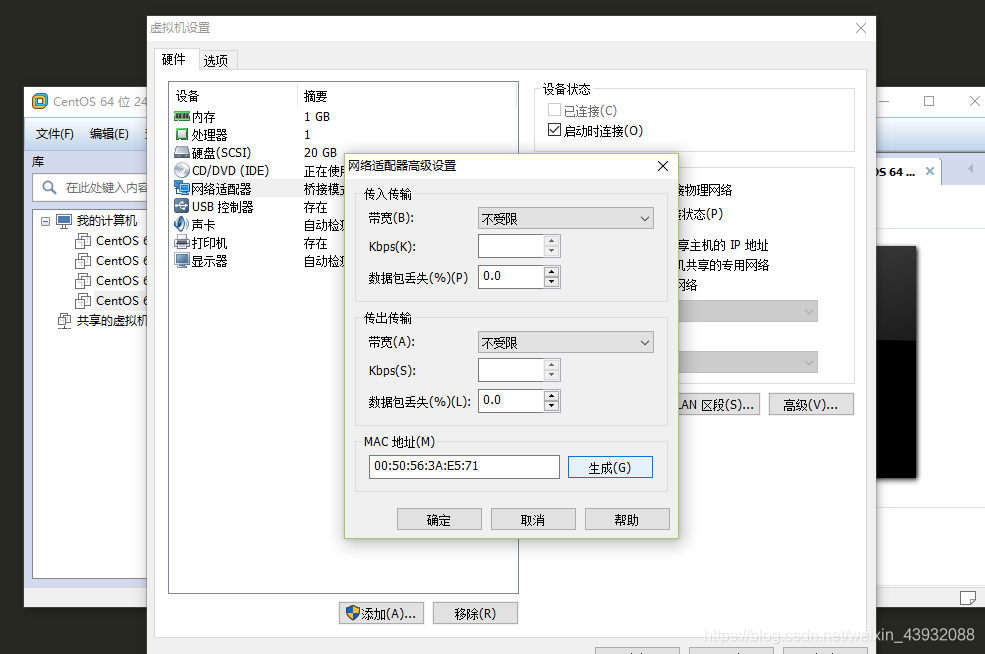Click the incoming Kbps(K) input field

[x=511, y=246]
